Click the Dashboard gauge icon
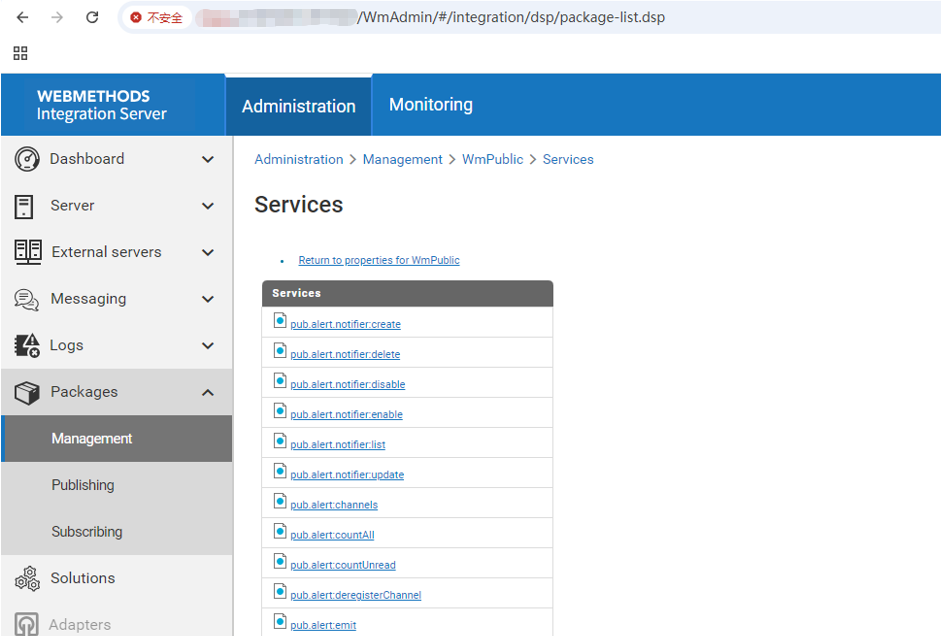Viewport: 941px width, 636px height. [x=27, y=159]
